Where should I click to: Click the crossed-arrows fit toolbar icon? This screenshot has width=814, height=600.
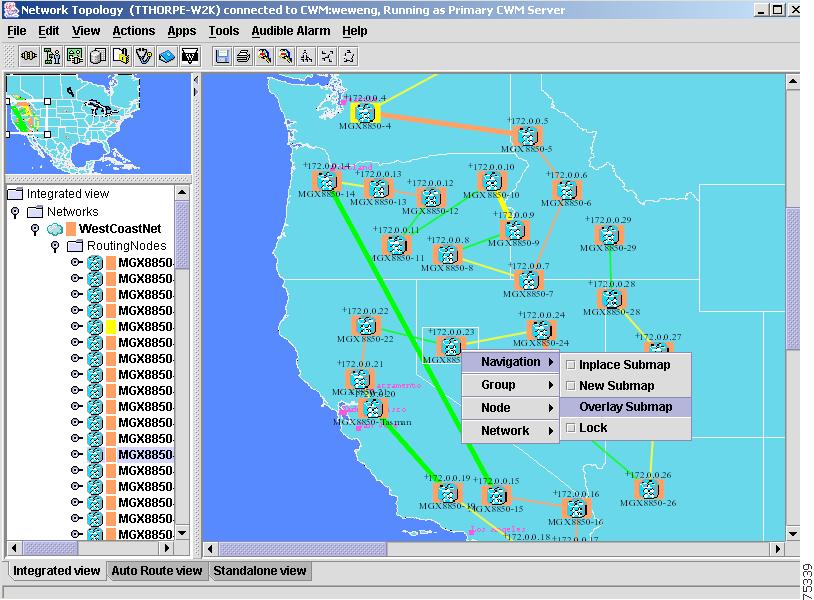click(x=328, y=56)
